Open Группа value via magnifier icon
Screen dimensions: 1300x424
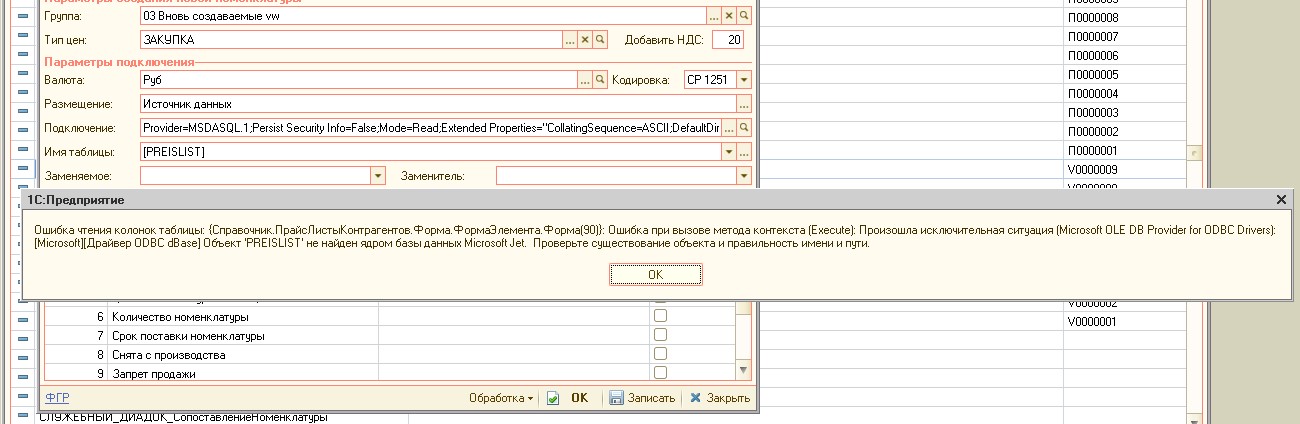coord(744,17)
